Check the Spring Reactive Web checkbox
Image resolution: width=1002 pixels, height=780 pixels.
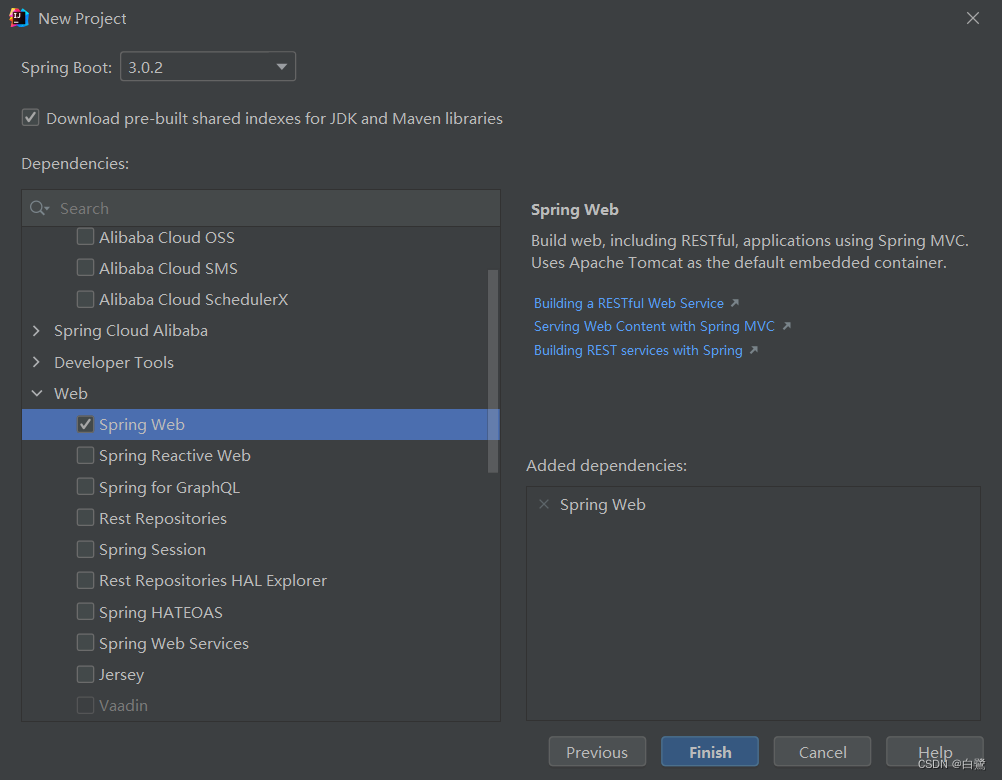(85, 455)
